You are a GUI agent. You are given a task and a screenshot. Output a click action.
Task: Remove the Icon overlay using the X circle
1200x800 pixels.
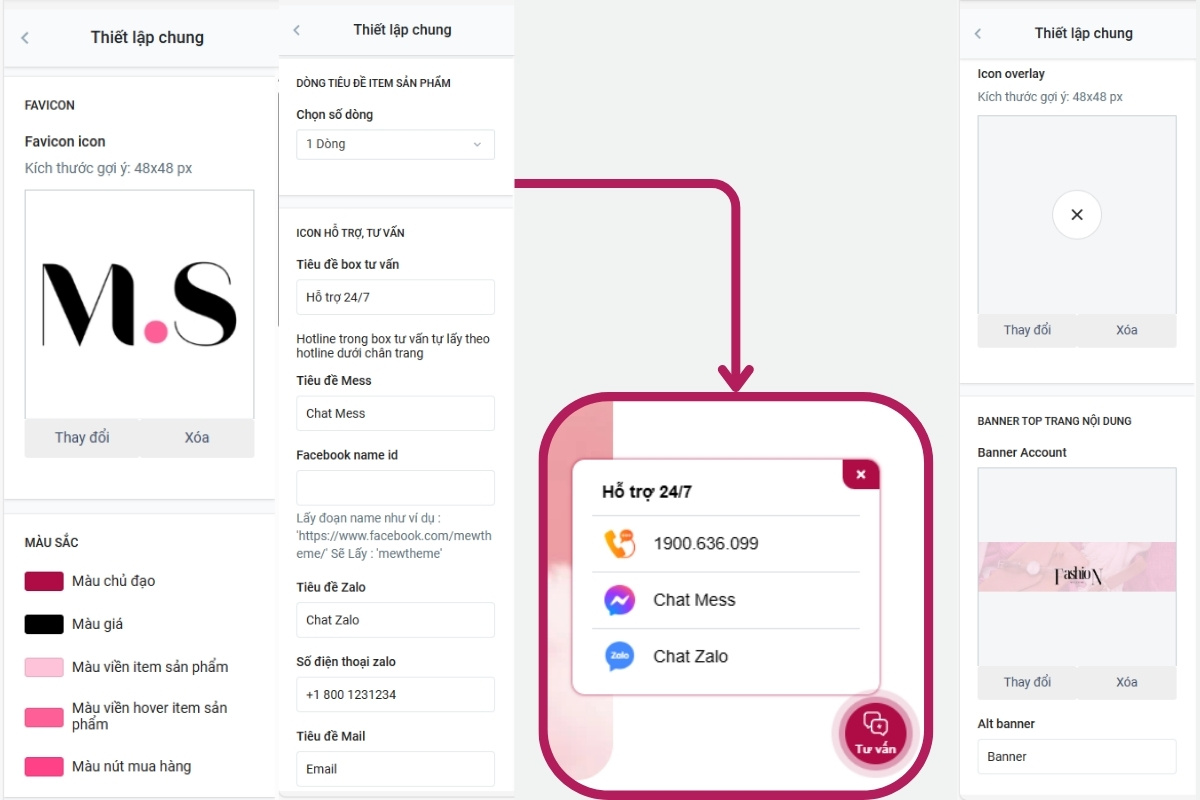[1077, 214]
